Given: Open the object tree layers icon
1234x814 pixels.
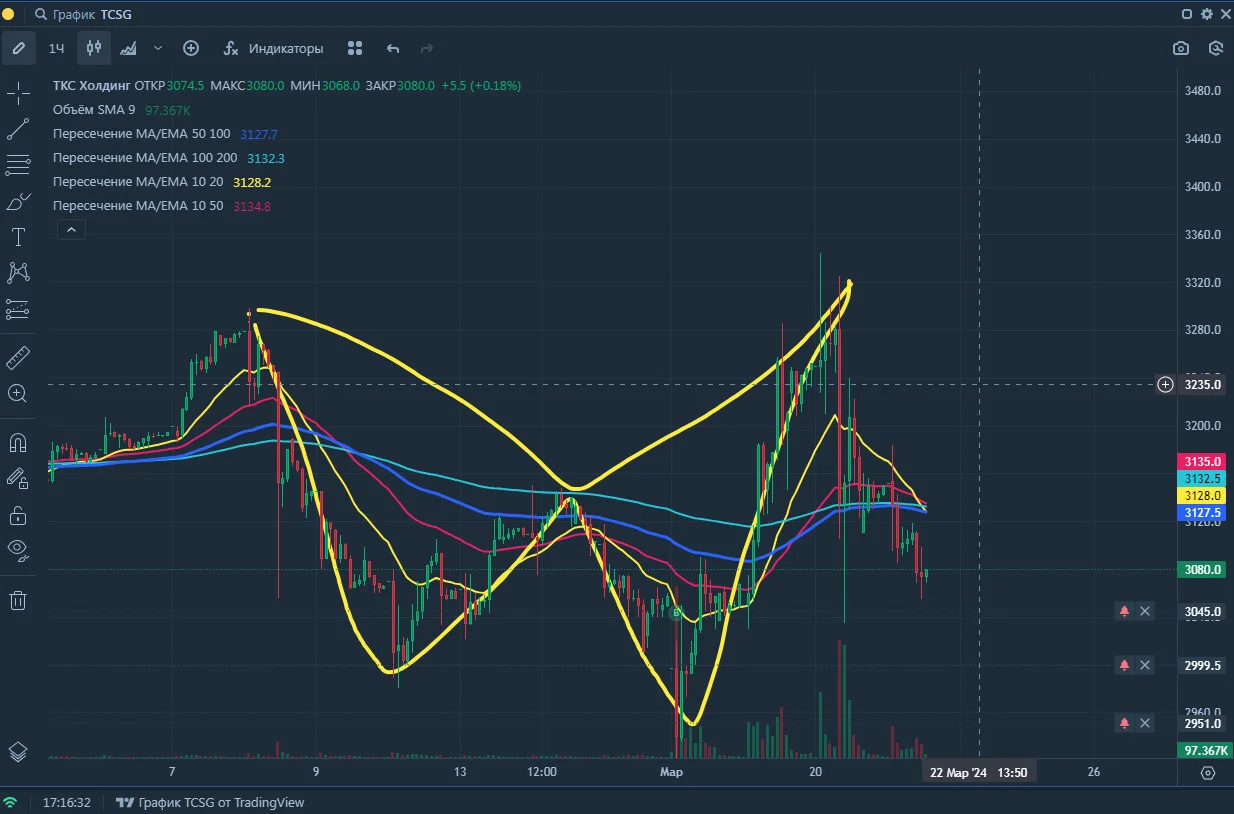Looking at the screenshot, I should tap(18, 752).
